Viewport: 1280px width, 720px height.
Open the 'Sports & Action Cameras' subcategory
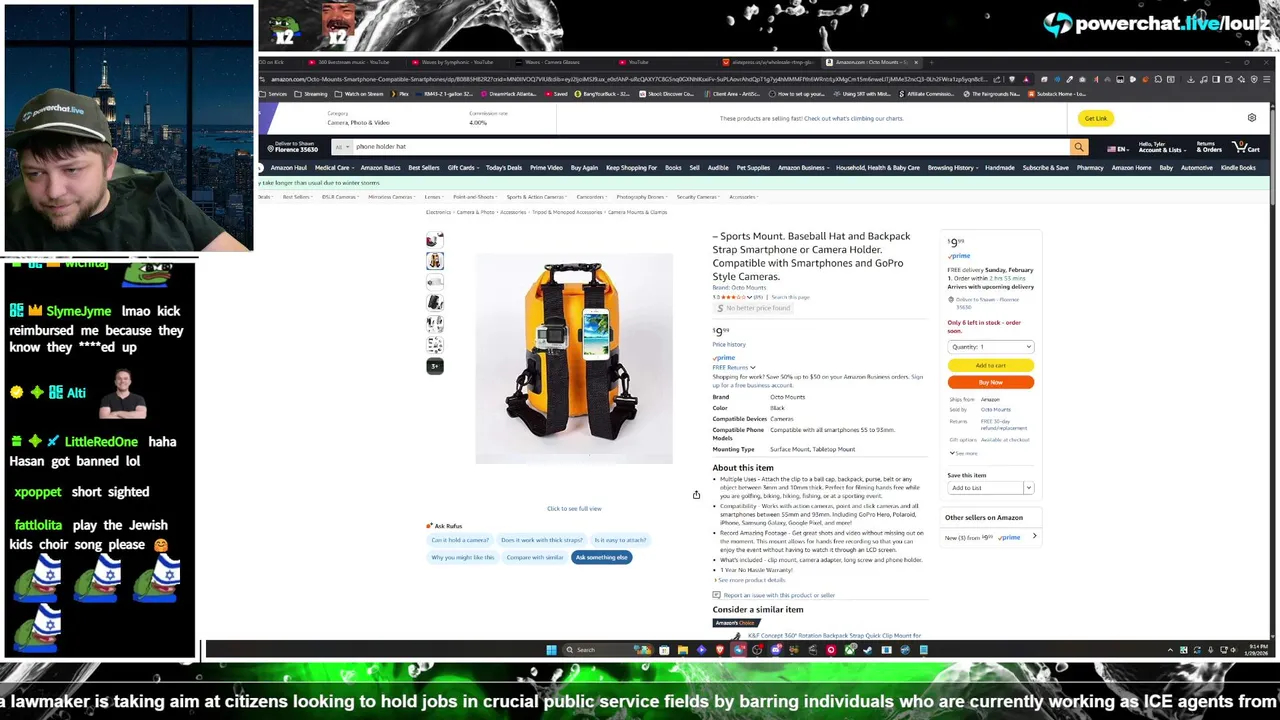pos(535,197)
